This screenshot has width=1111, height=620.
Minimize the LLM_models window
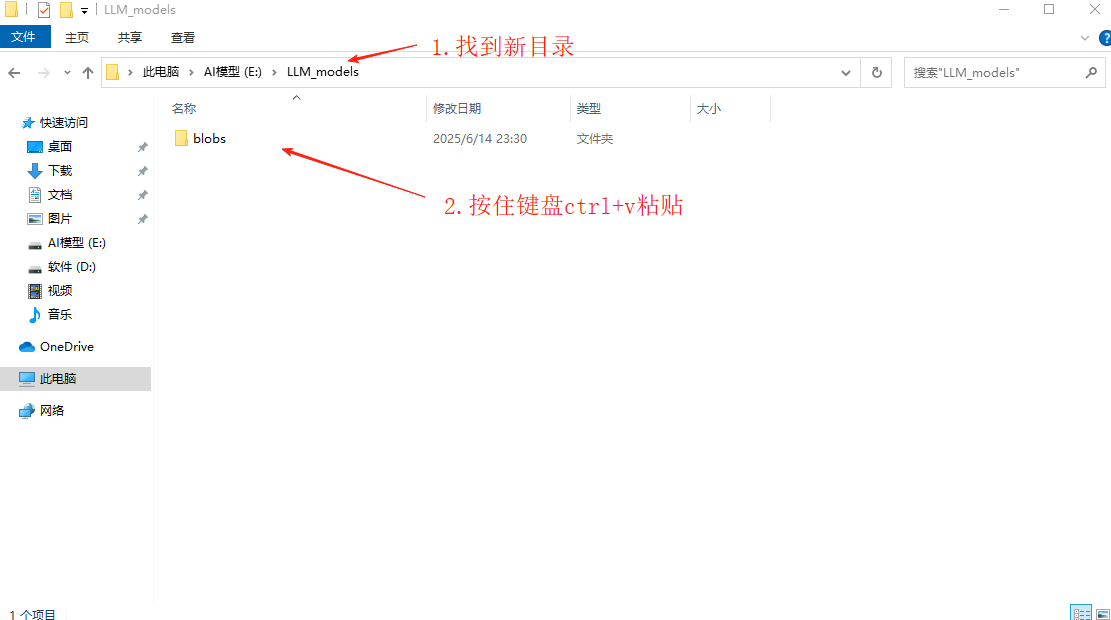[1004, 9]
